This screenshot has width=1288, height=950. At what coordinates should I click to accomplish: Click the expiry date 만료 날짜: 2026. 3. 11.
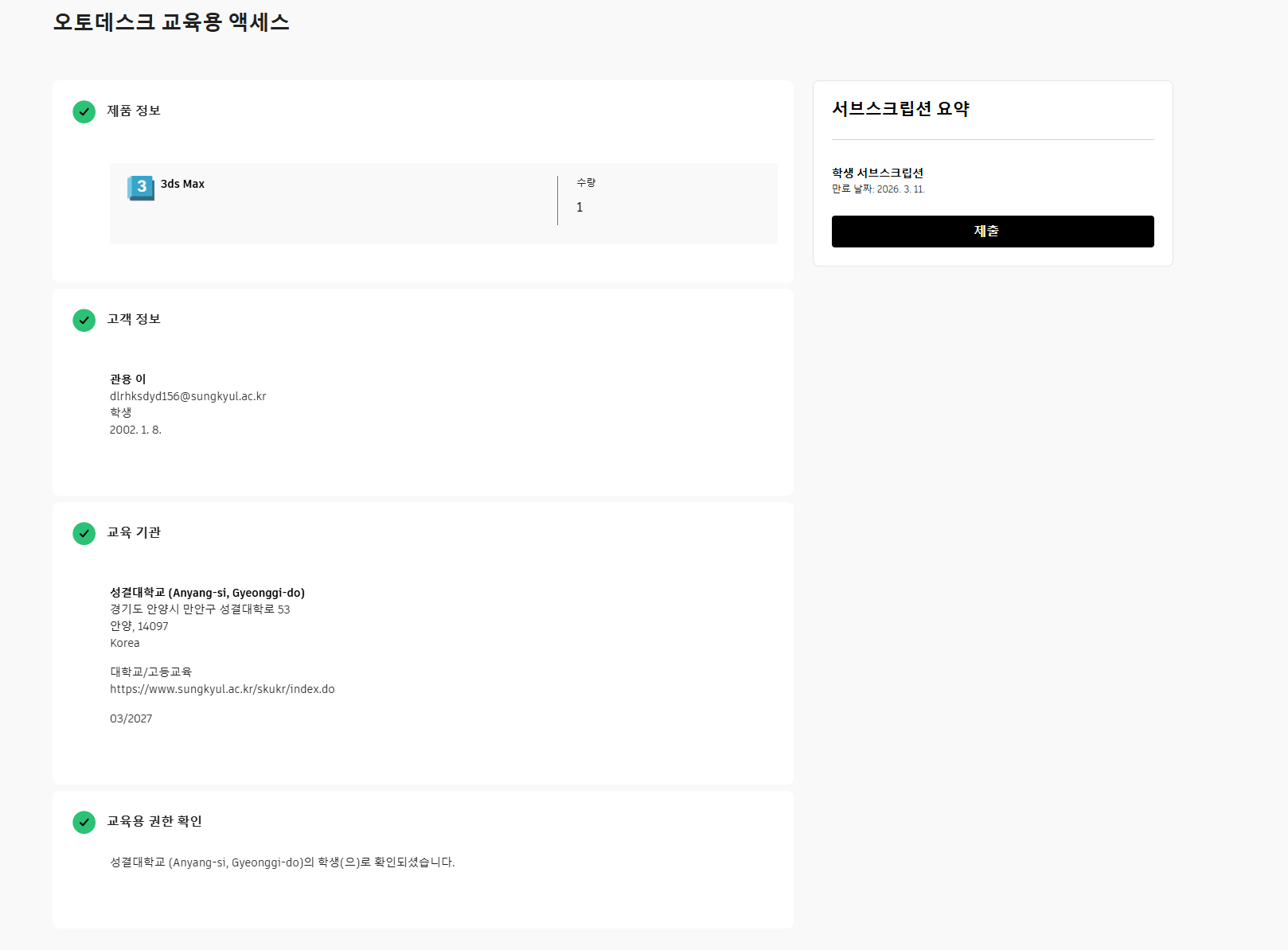click(878, 189)
